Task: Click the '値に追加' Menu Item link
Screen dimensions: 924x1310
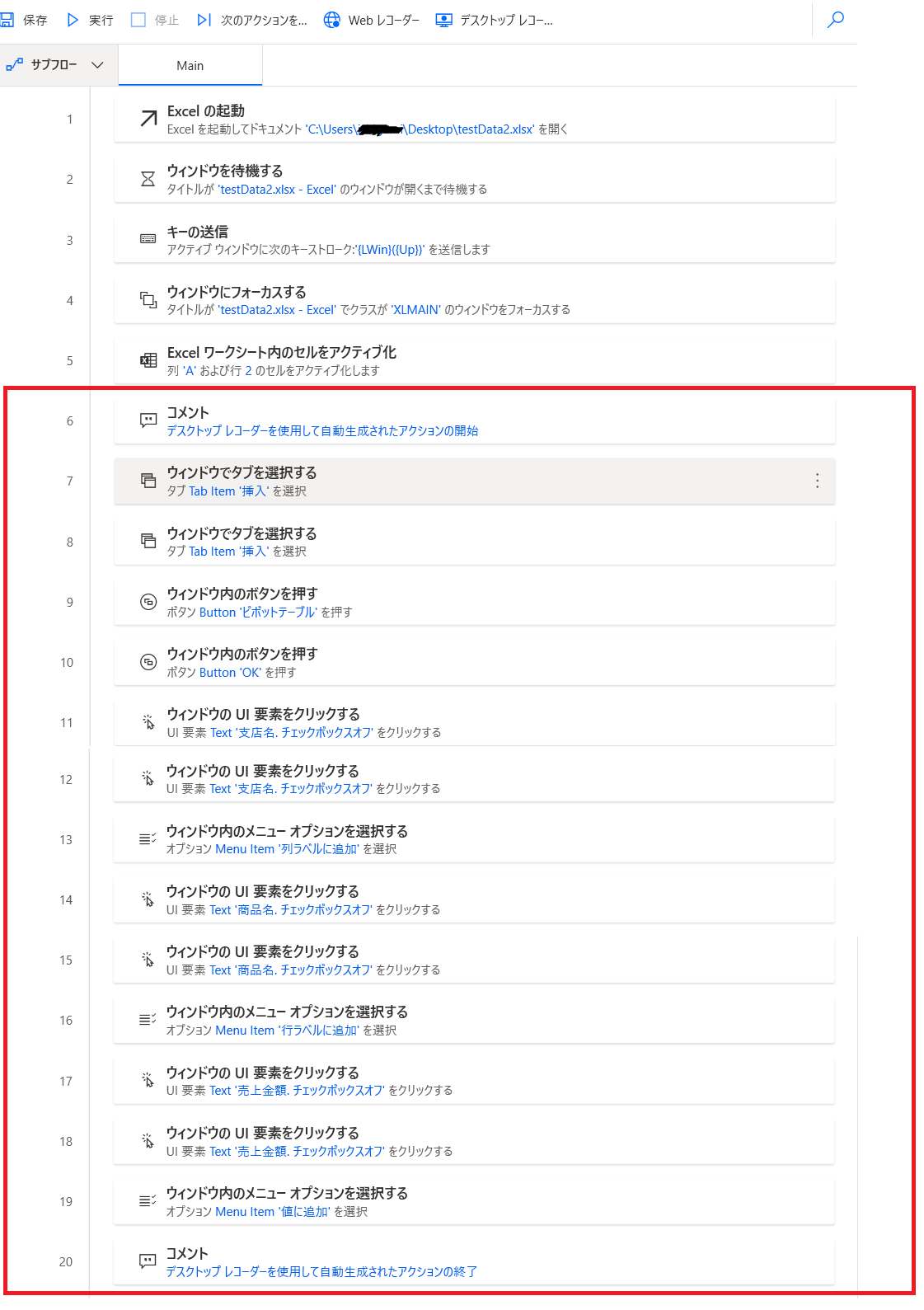Action: pos(273,1211)
